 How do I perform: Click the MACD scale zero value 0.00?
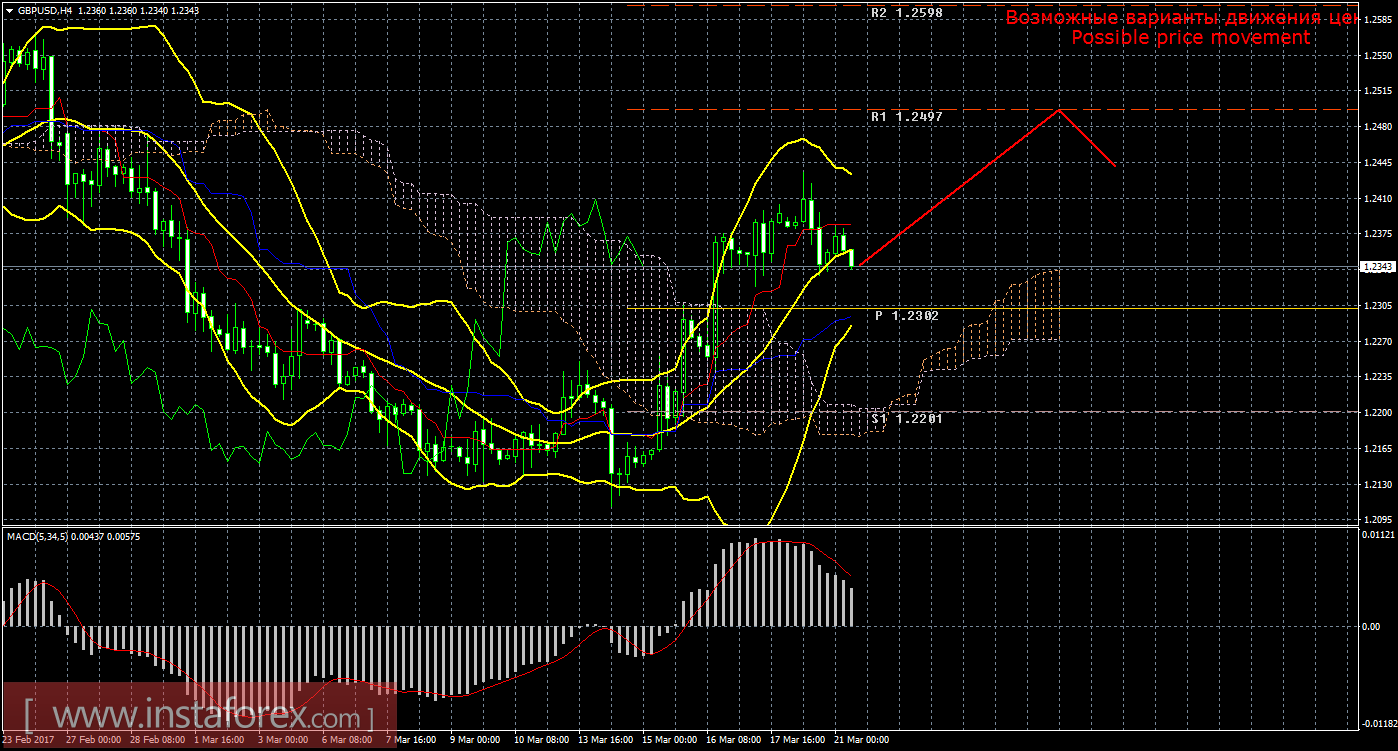click(1372, 627)
